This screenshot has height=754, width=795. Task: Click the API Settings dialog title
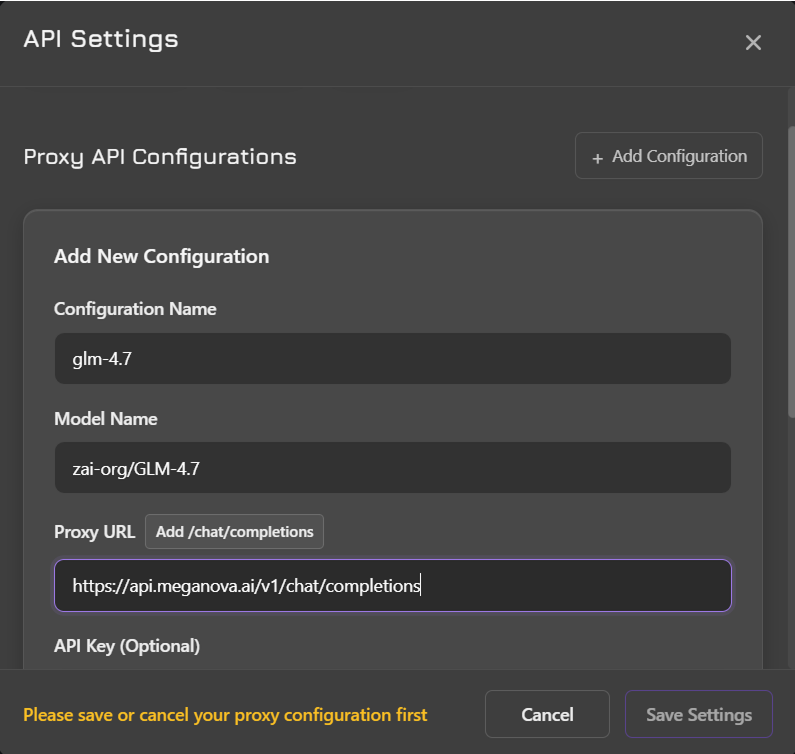pyautogui.click(x=101, y=40)
